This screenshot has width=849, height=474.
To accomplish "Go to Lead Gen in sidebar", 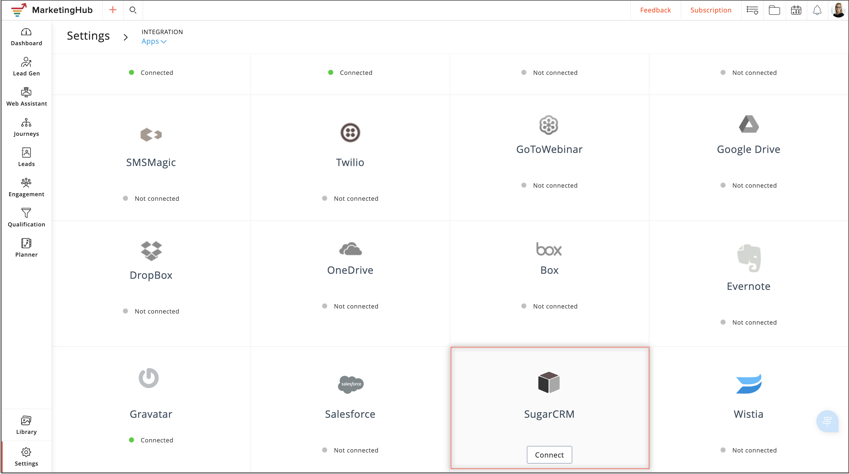I will (26, 67).
